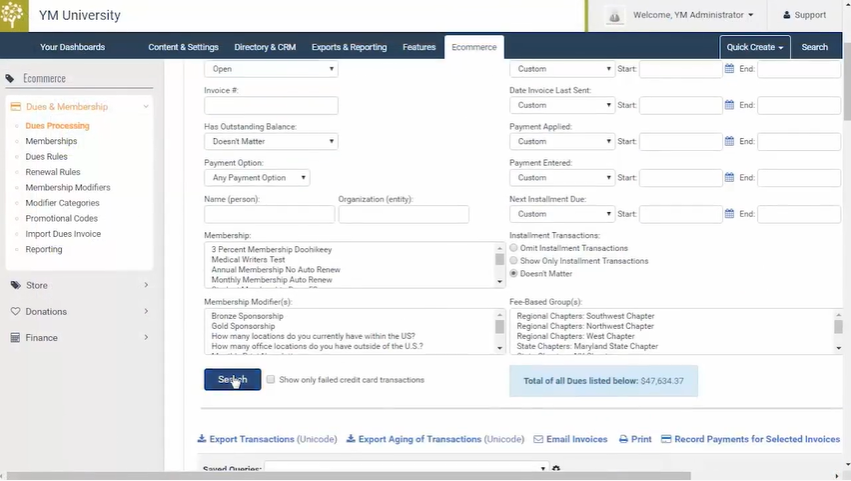This screenshot has height=481, width=851.
Task: Expand the Quick Create dropdown
Action: click(754, 47)
